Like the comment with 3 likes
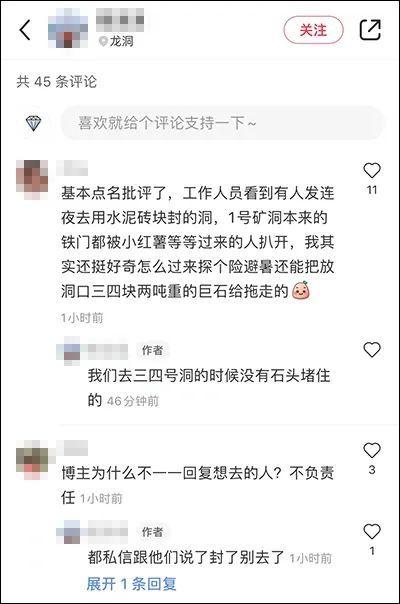The height and width of the screenshot is (604, 400). pyautogui.click(x=372, y=450)
